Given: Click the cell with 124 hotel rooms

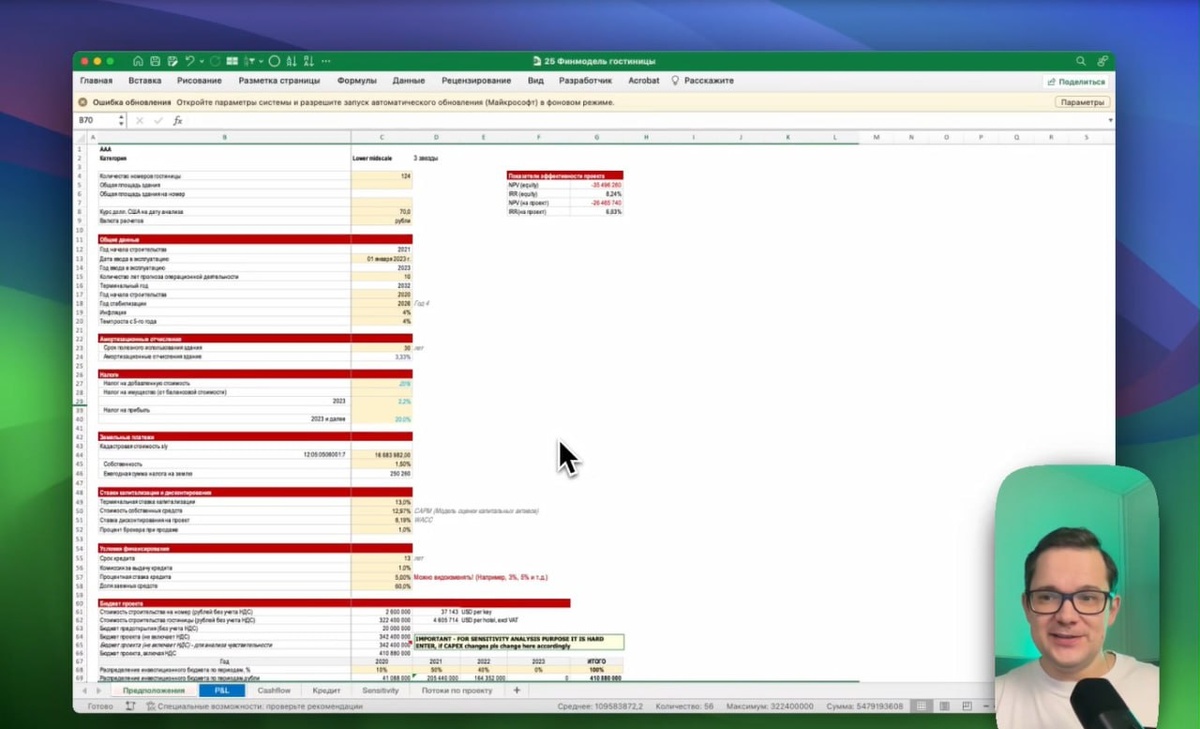Looking at the screenshot, I should point(382,176).
